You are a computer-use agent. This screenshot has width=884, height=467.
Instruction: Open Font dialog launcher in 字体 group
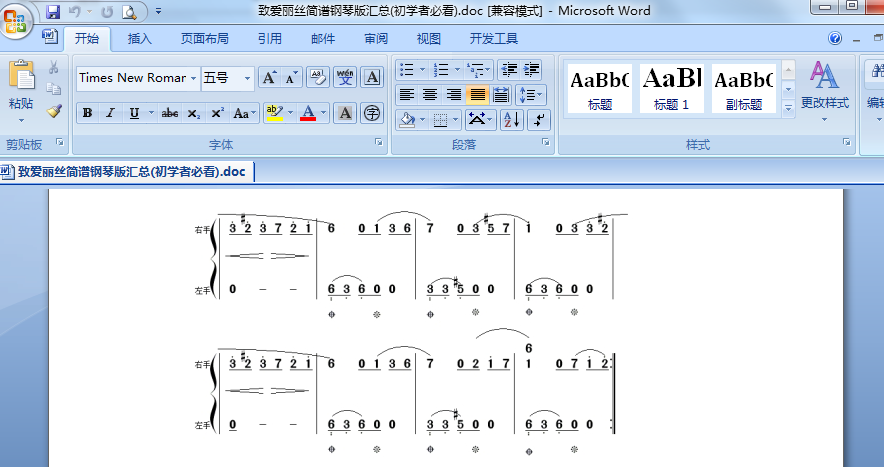[x=379, y=143]
